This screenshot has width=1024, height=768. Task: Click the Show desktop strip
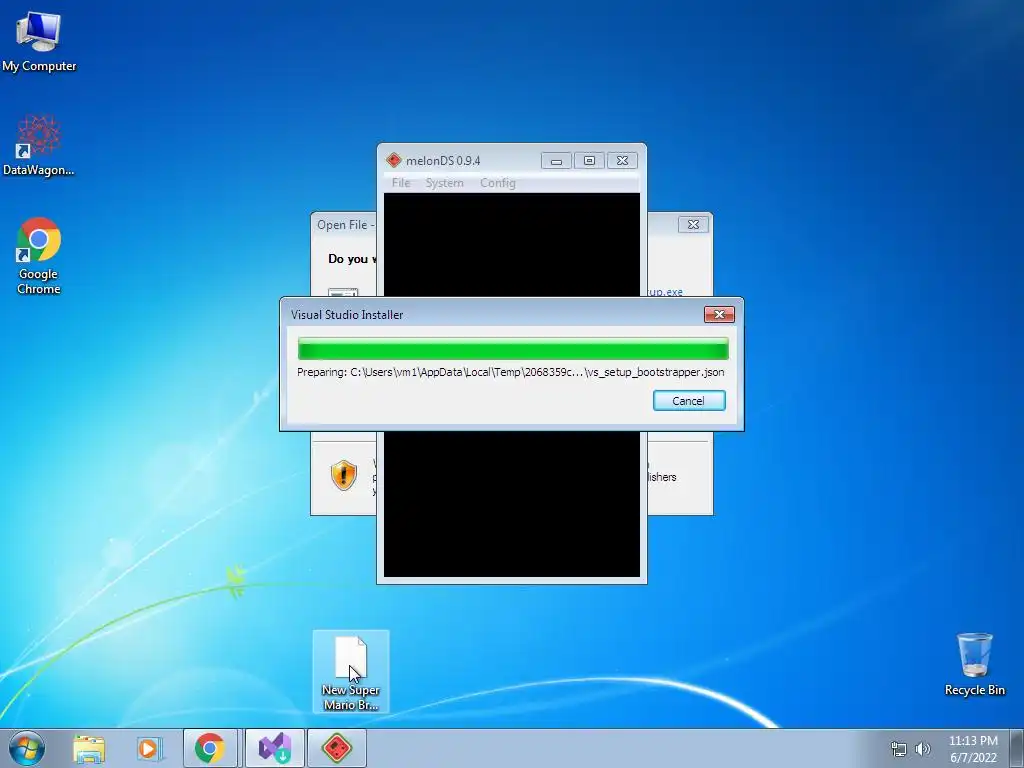(1017, 748)
